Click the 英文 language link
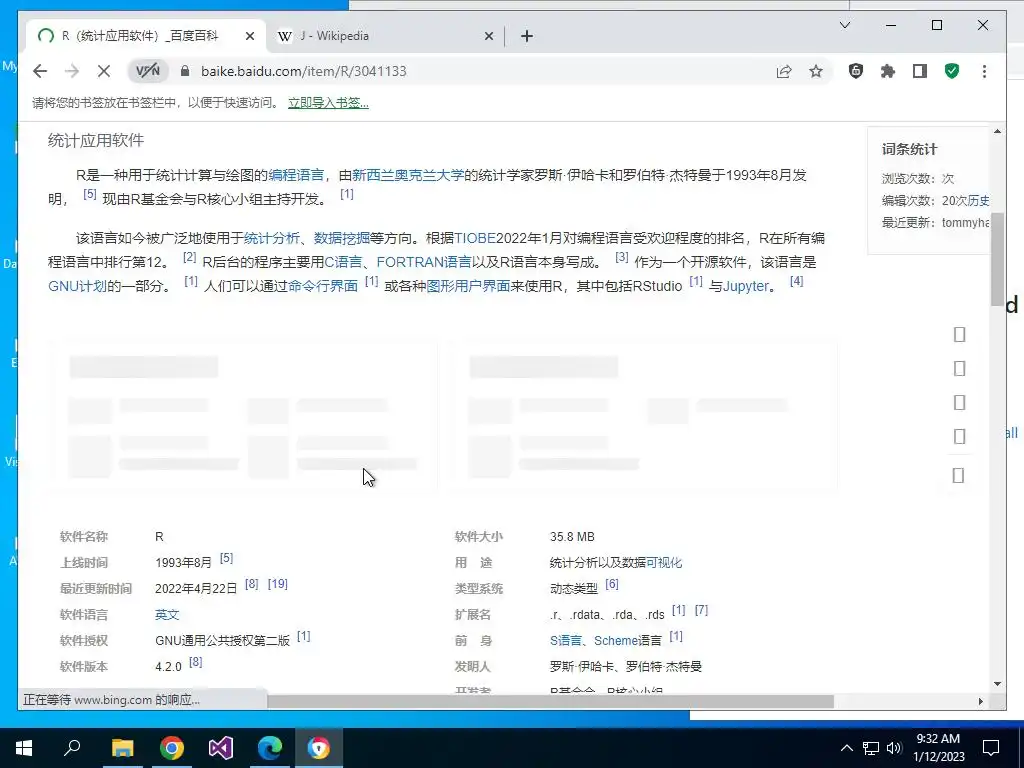Image resolution: width=1024 pixels, height=768 pixels. pyautogui.click(x=167, y=615)
